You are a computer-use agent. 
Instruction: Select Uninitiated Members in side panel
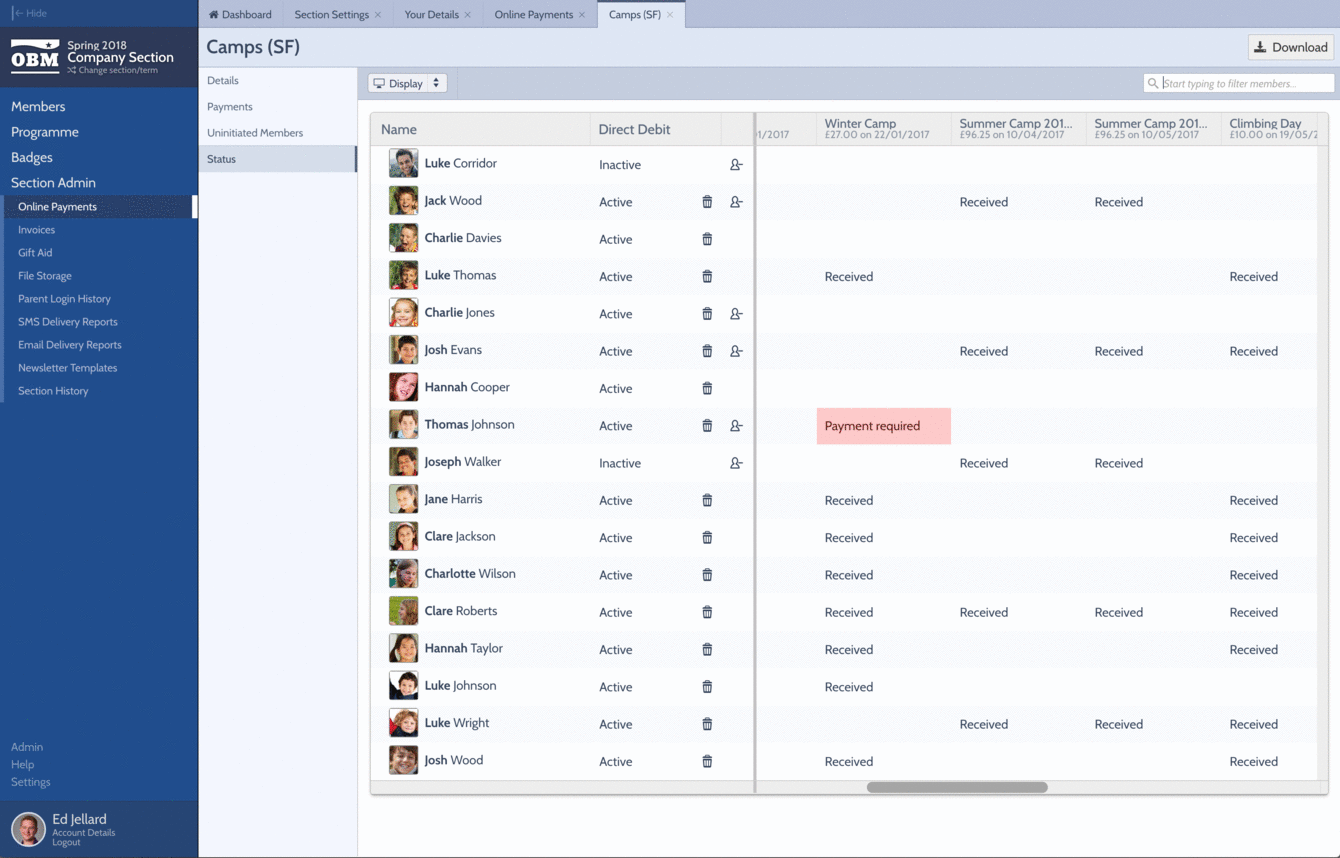[x=255, y=133]
